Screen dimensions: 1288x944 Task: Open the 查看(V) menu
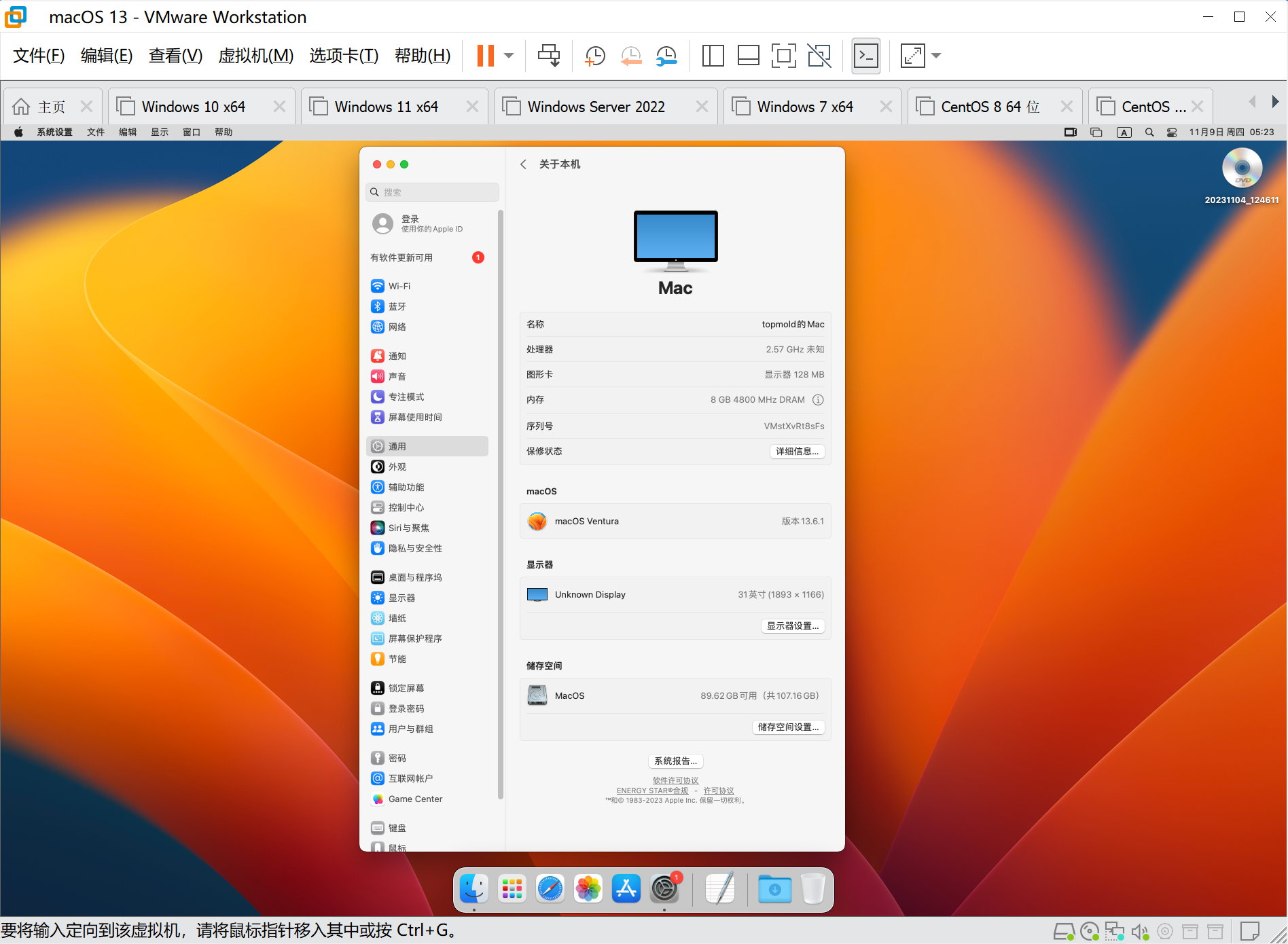pos(175,56)
